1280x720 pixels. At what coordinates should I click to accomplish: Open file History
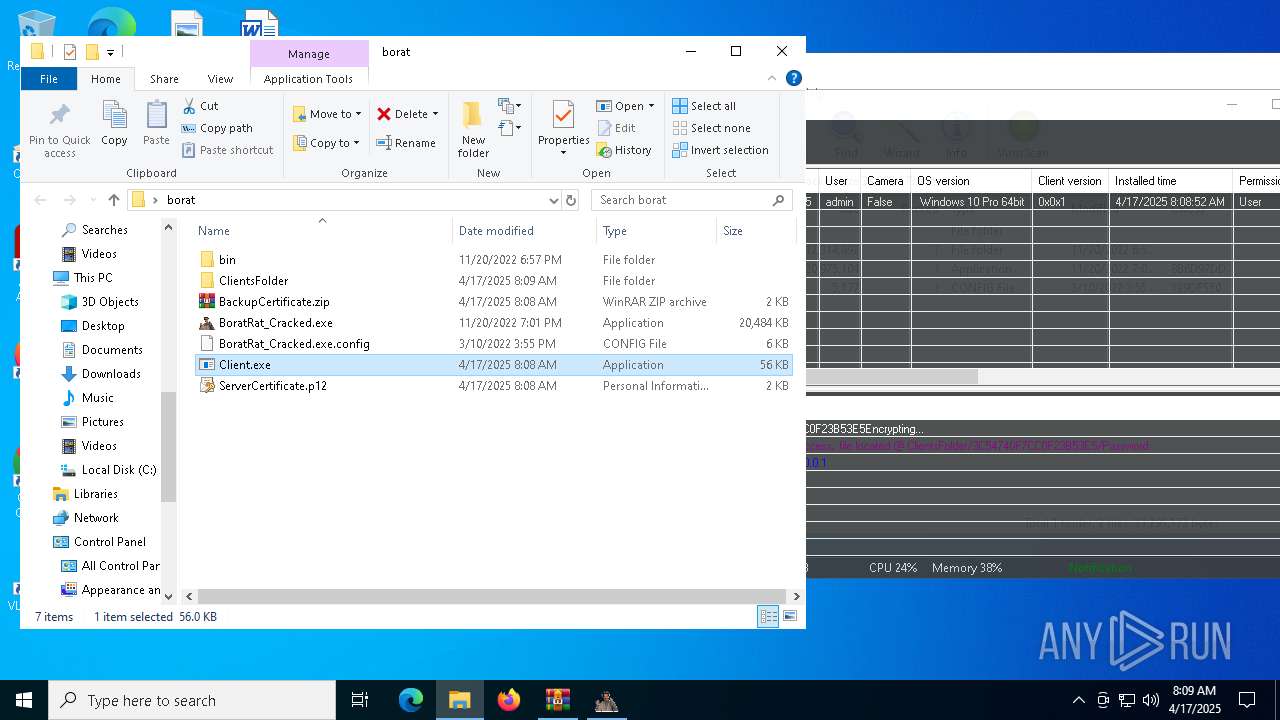(624, 150)
